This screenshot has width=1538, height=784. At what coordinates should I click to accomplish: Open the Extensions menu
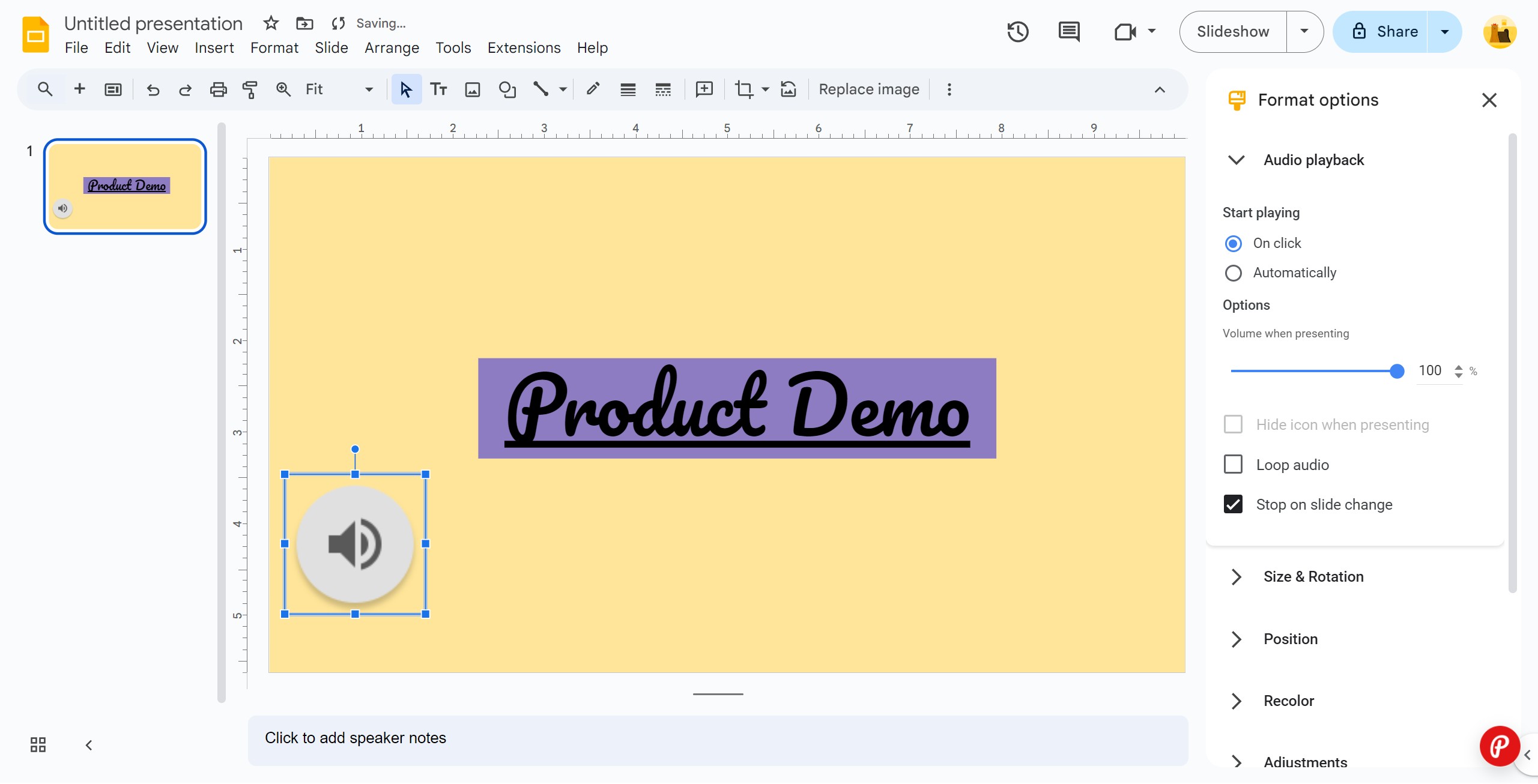click(x=524, y=48)
